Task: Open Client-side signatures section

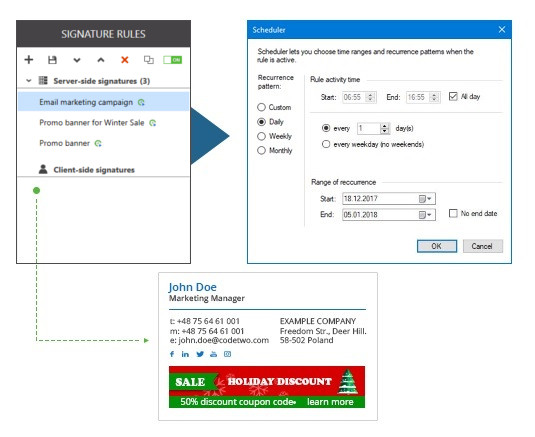Action: (x=94, y=170)
